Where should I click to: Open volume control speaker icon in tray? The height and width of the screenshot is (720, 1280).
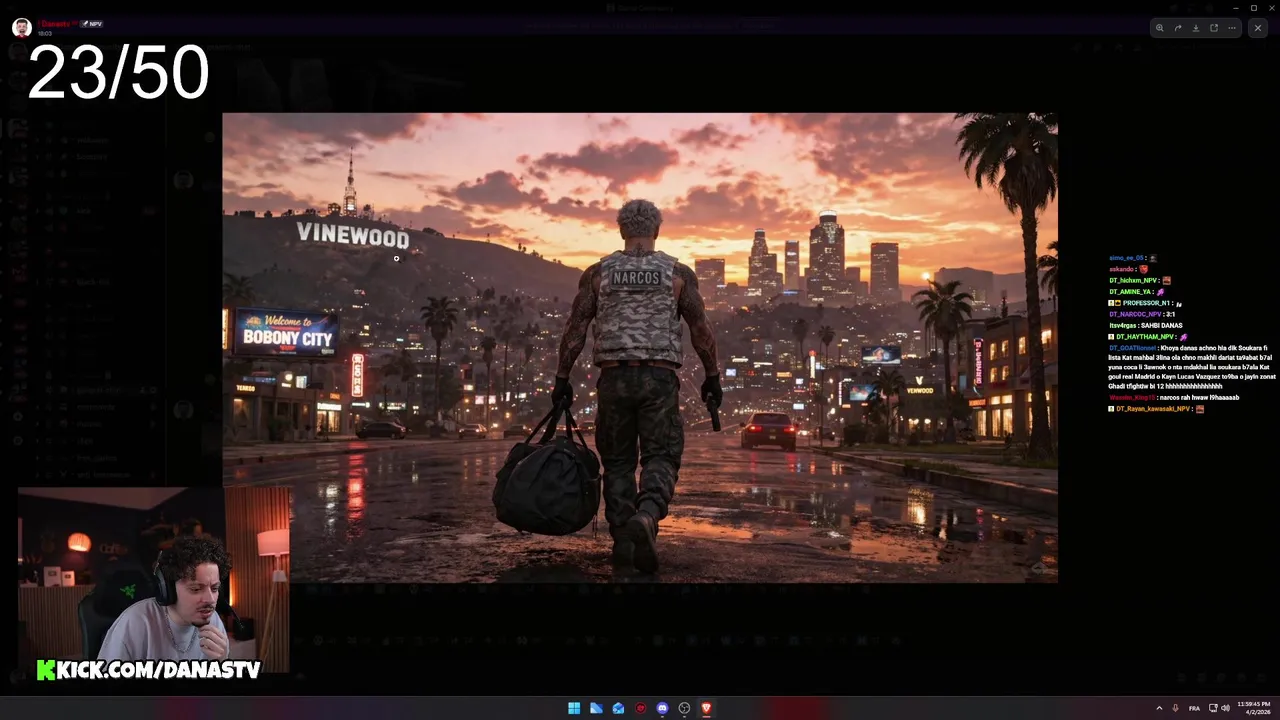coord(1226,708)
